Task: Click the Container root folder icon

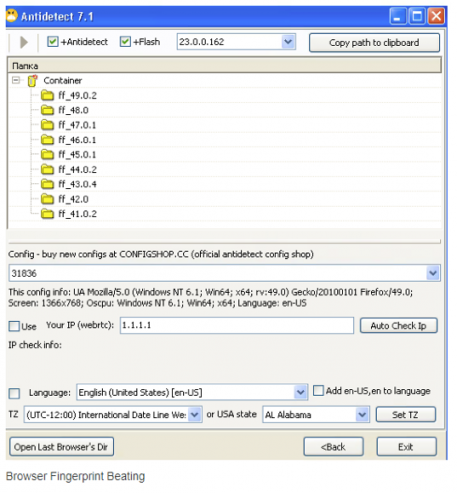Action: [32, 81]
